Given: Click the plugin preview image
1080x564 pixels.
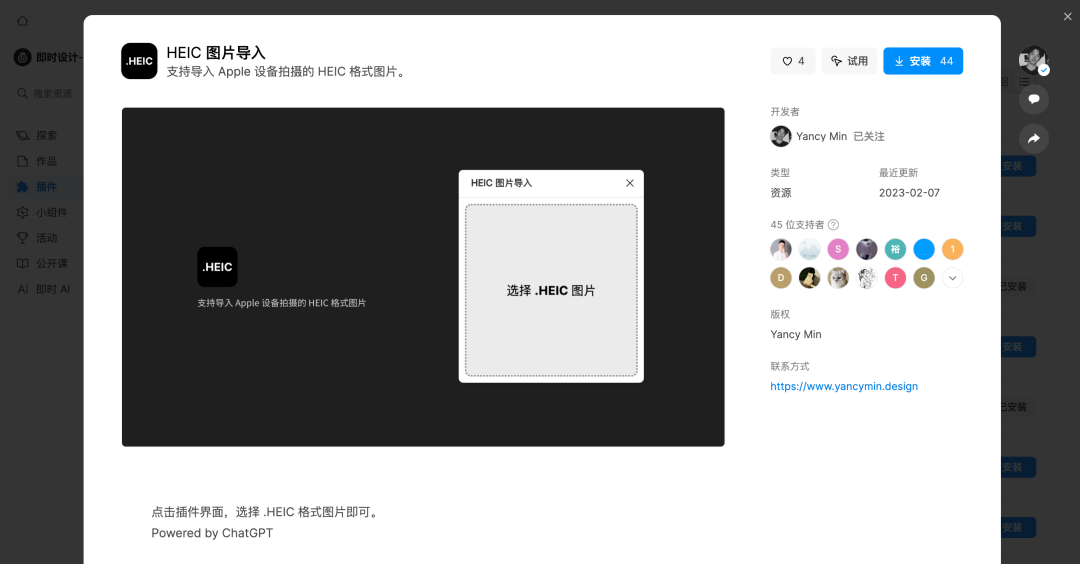Looking at the screenshot, I should [x=423, y=277].
